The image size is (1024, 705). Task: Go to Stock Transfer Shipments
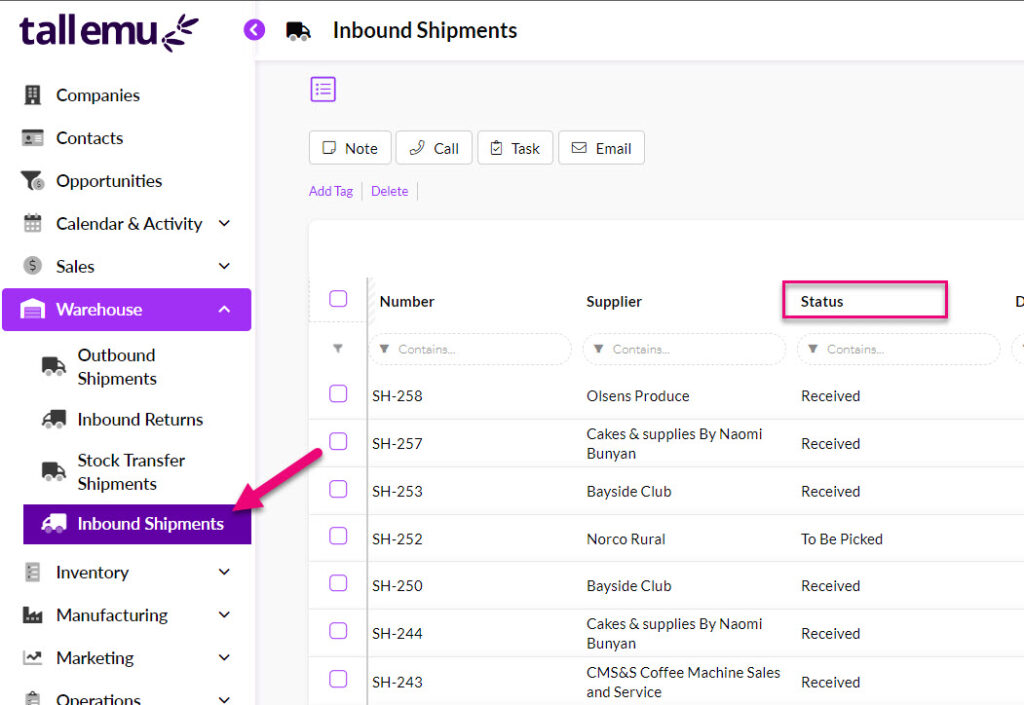[131, 472]
